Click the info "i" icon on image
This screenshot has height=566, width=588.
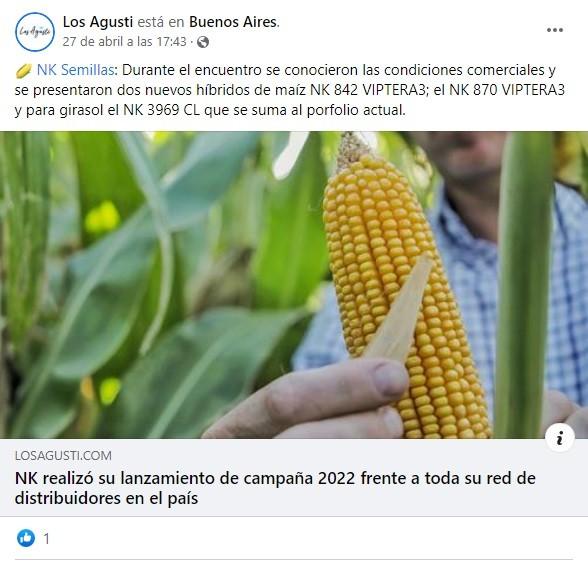[x=560, y=438]
